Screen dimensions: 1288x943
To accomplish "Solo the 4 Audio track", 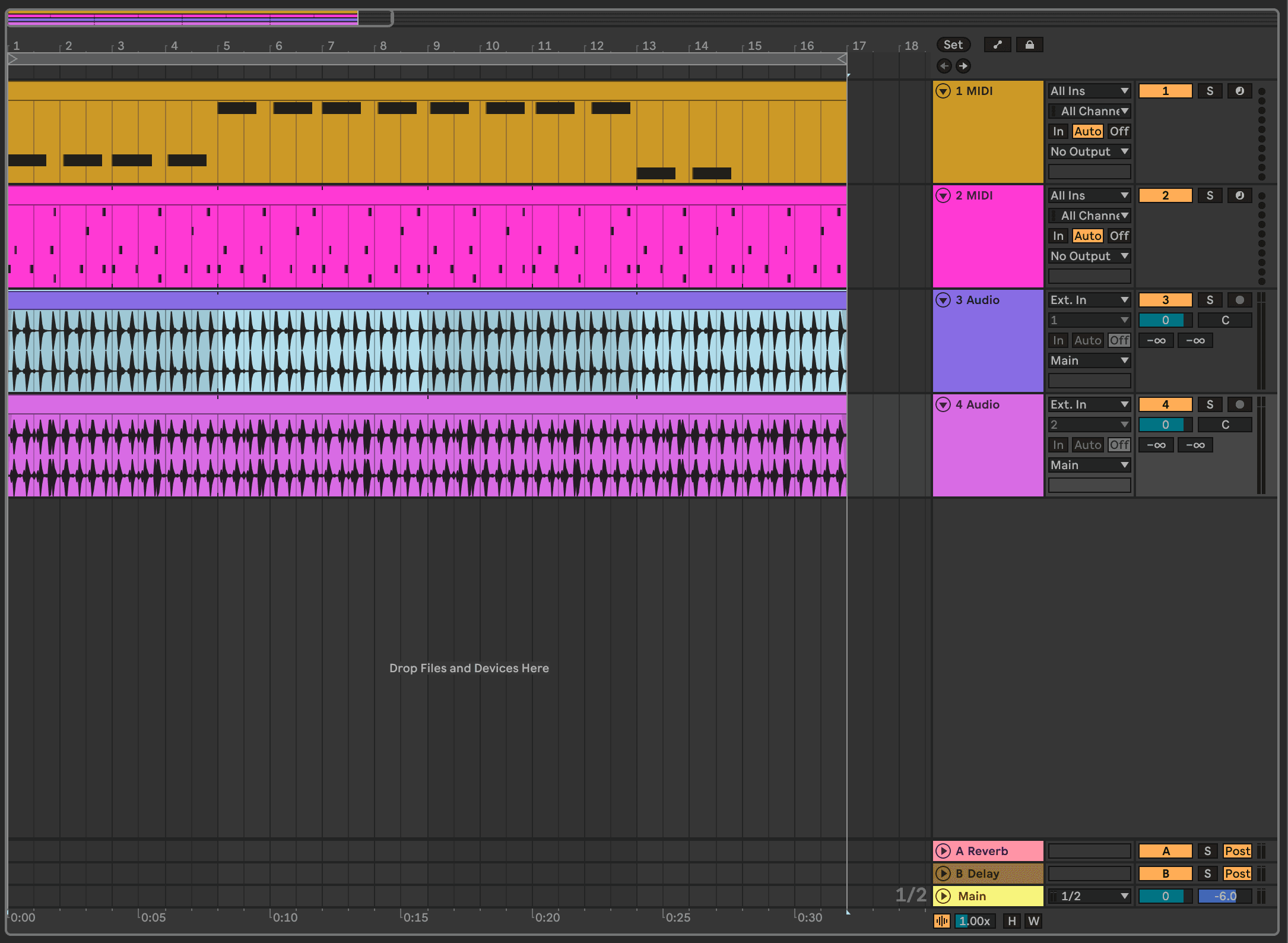I will click(1210, 404).
